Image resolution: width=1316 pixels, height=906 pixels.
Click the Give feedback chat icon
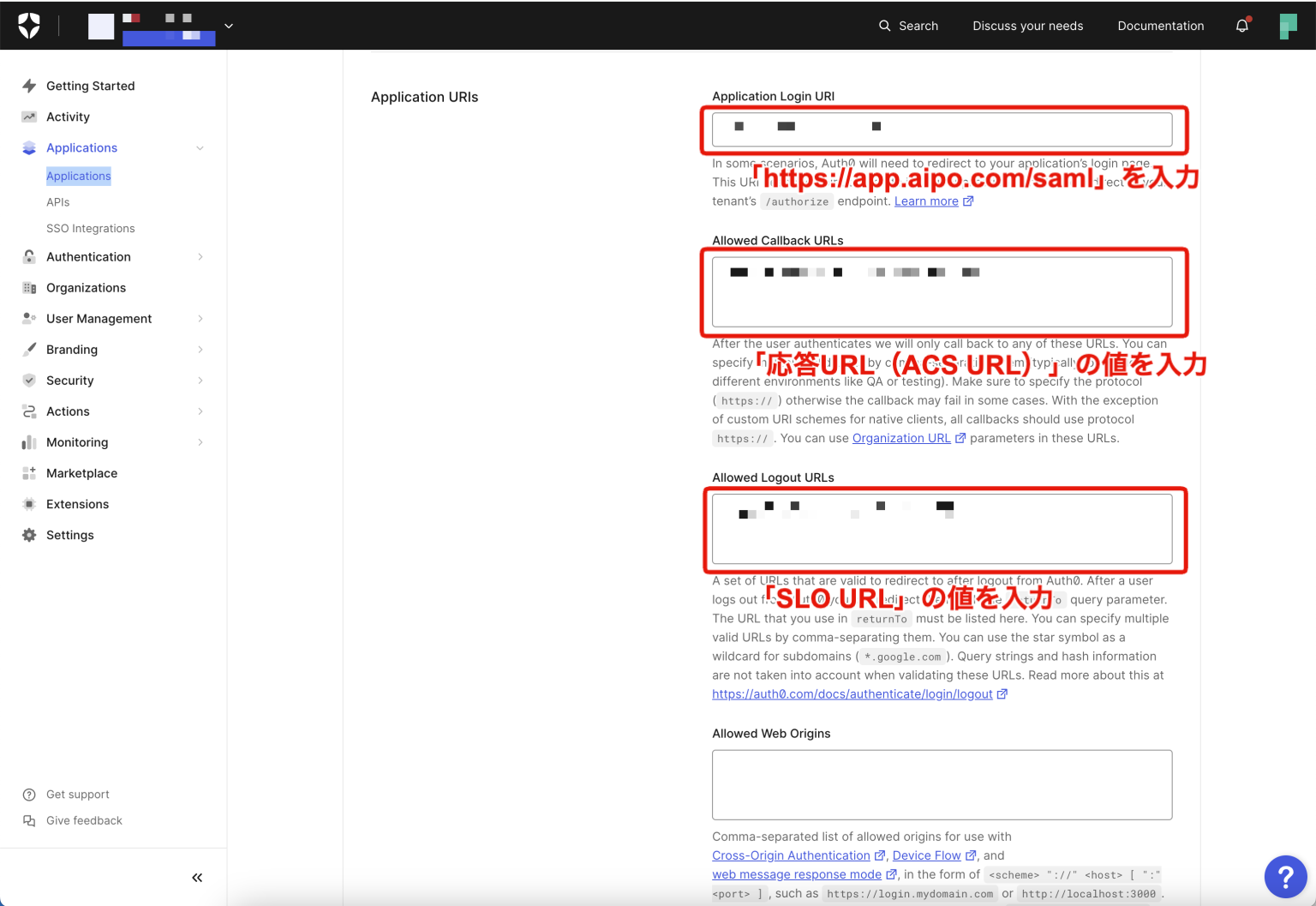pyautogui.click(x=29, y=820)
